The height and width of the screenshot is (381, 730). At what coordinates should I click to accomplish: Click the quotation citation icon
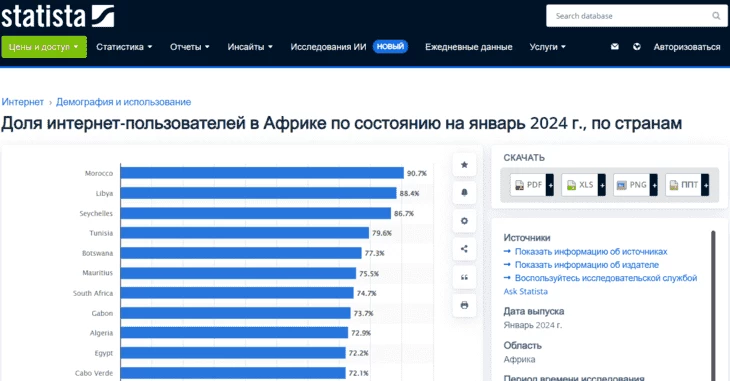(464, 277)
